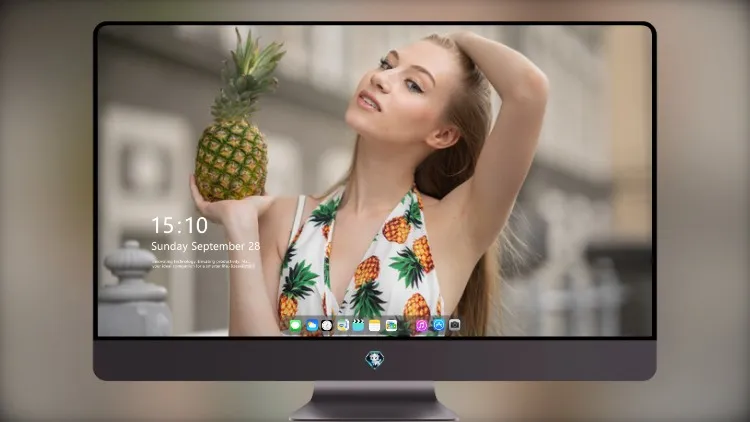Launch the Camera app in dock

454,325
